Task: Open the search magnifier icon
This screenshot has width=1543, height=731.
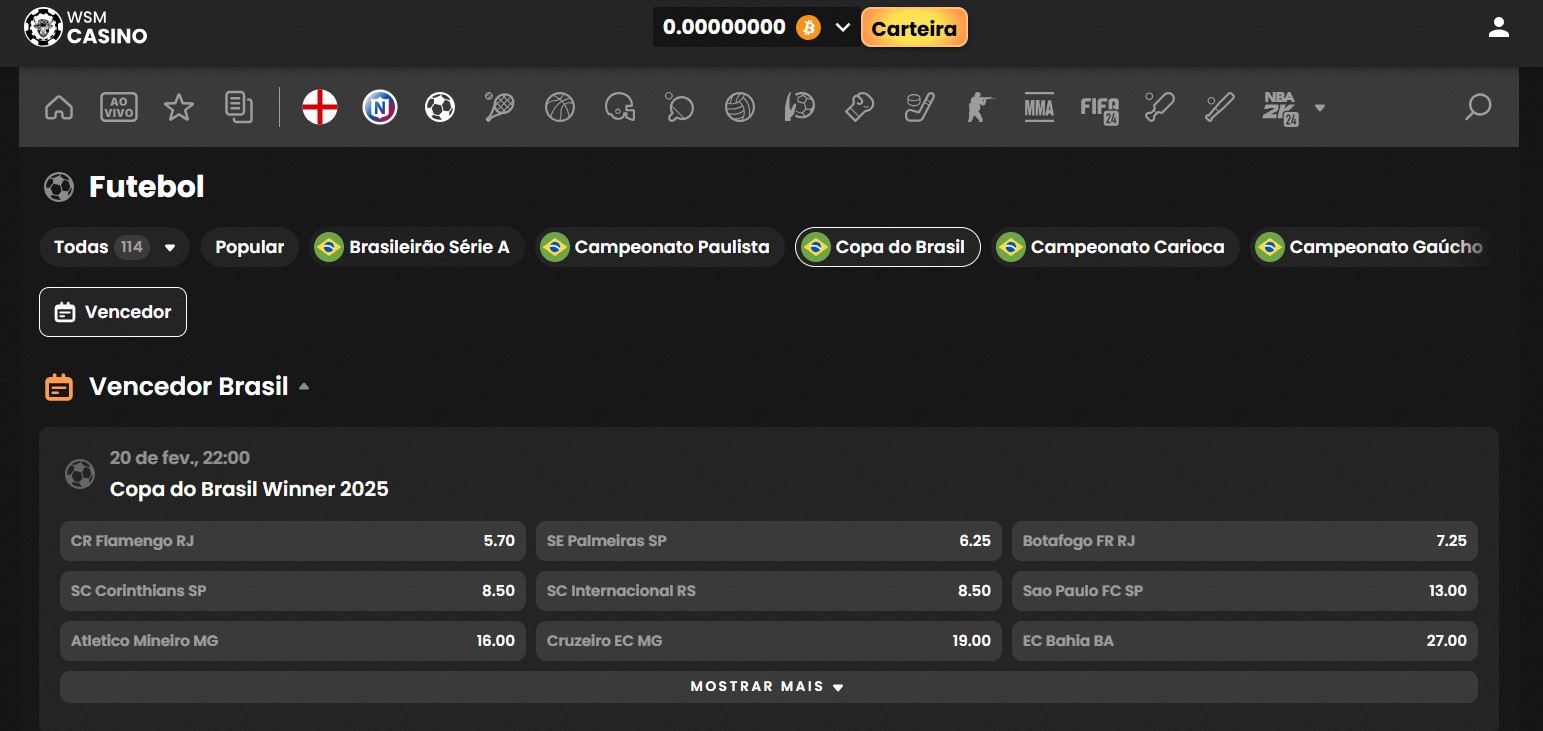Action: (1478, 107)
